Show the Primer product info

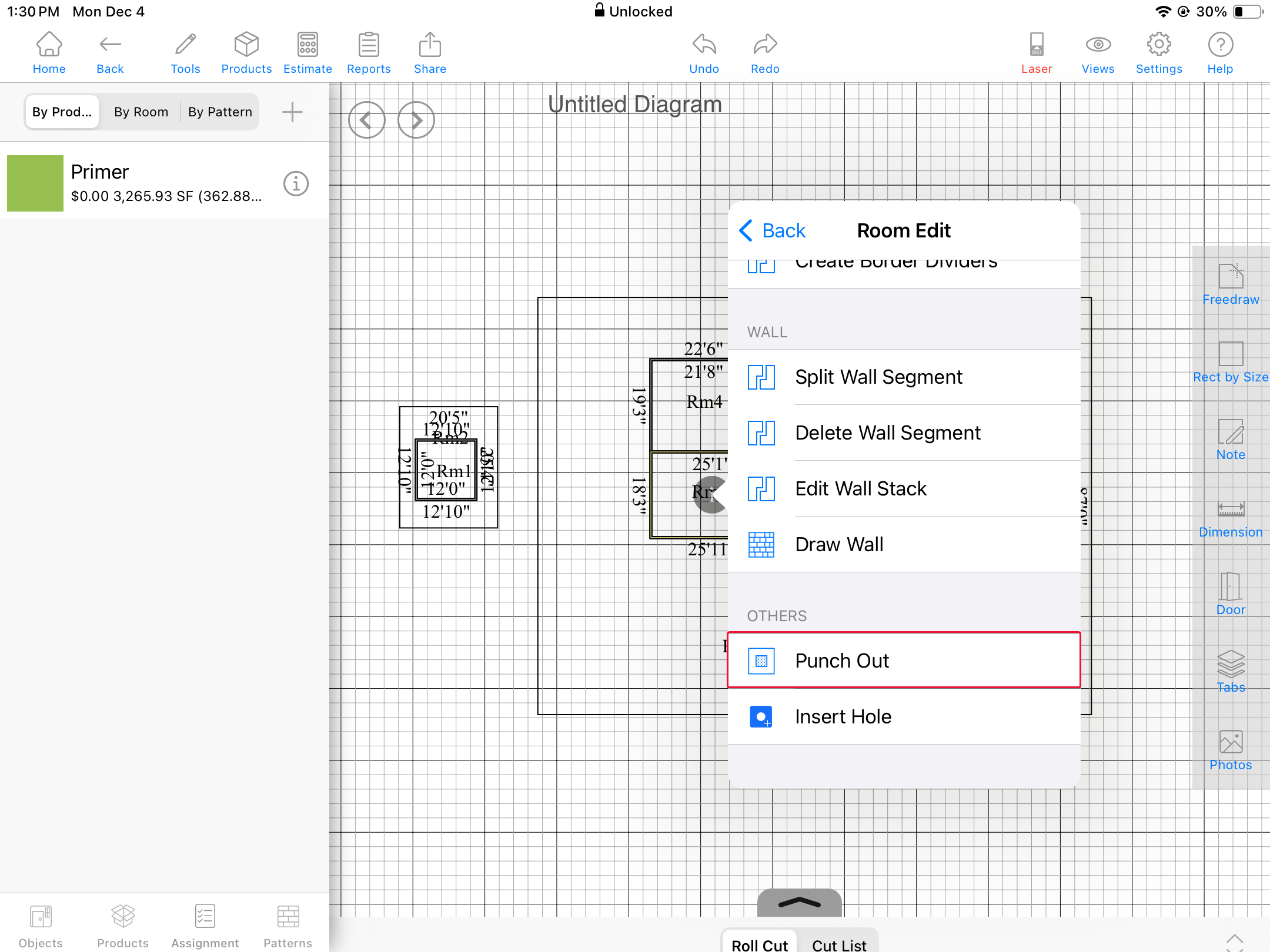(x=296, y=184)
